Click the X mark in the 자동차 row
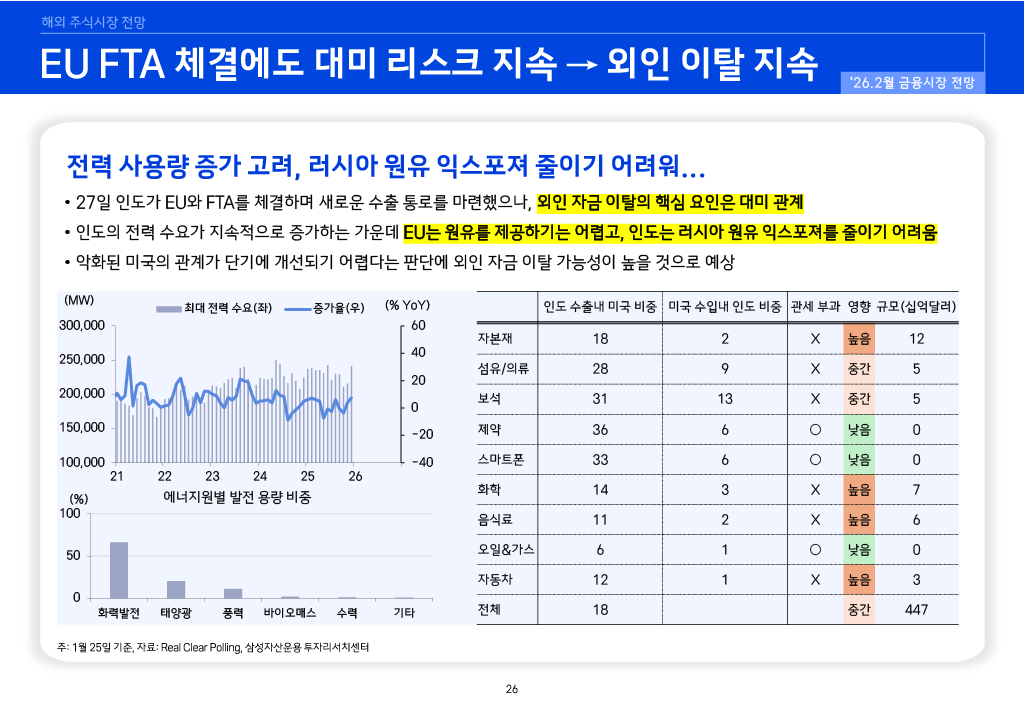 [815, 580]
